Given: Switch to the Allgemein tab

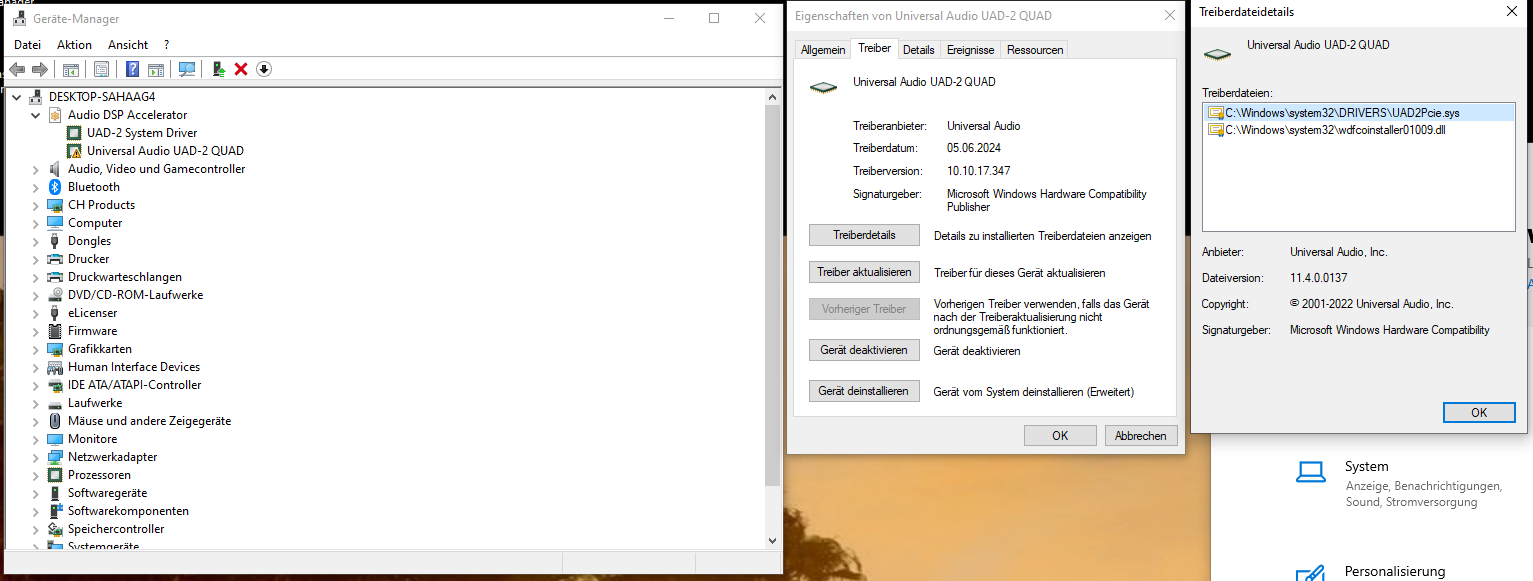Looking at the screenshot, I should tap(823, 50).
